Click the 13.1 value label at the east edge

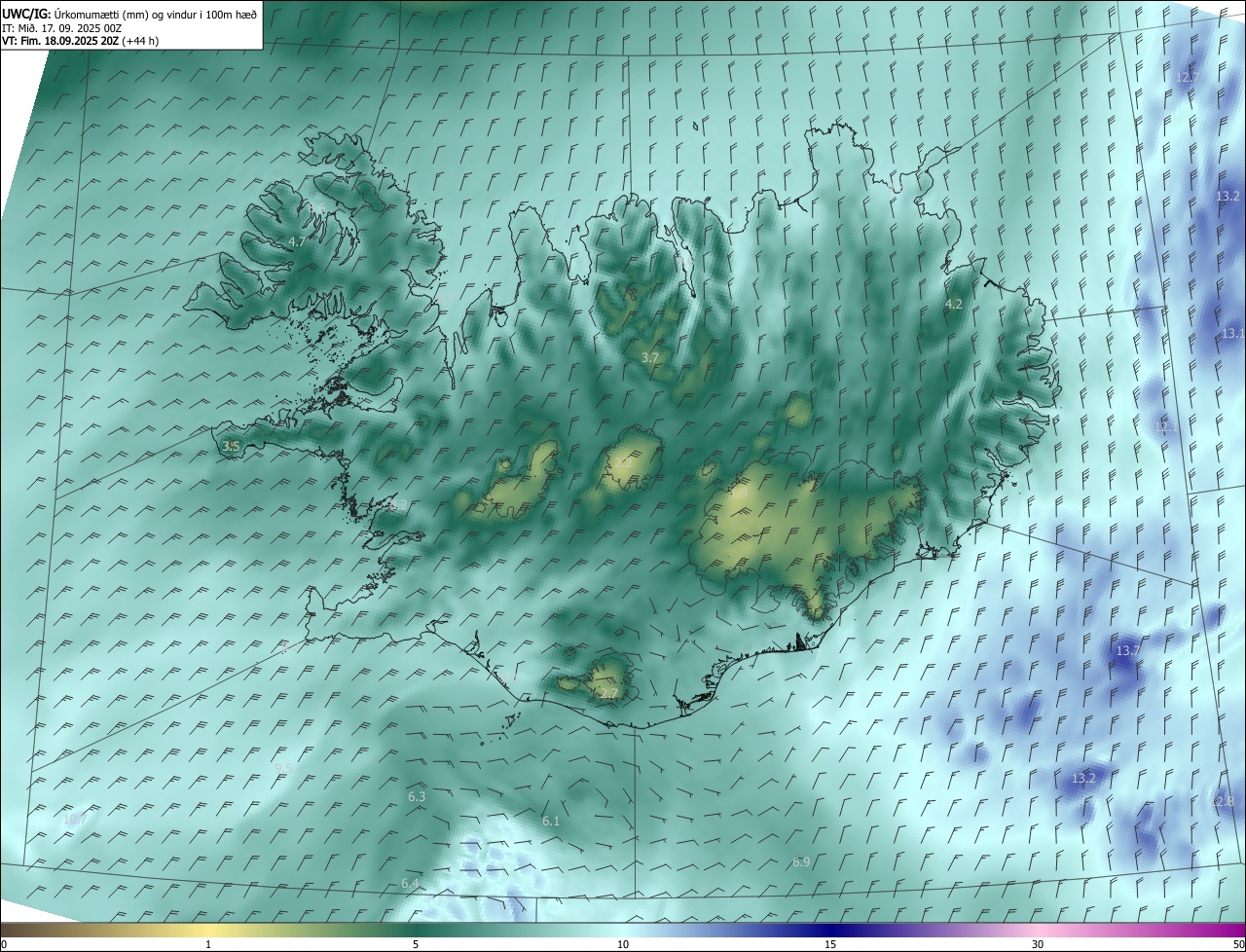[1232, 334]
